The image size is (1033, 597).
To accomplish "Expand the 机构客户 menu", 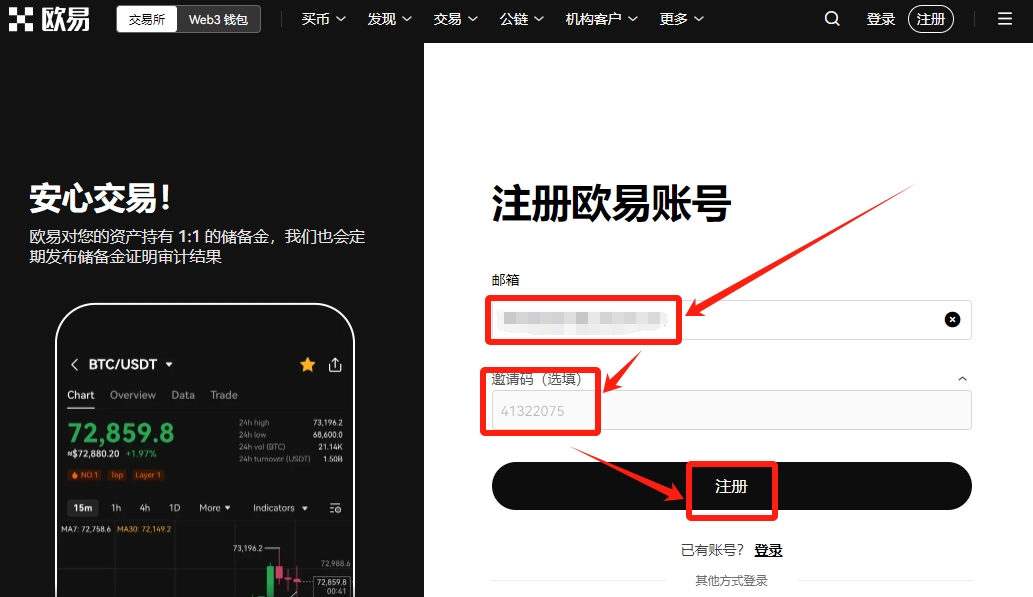I will pyautogui.click(x=601, y=19).
